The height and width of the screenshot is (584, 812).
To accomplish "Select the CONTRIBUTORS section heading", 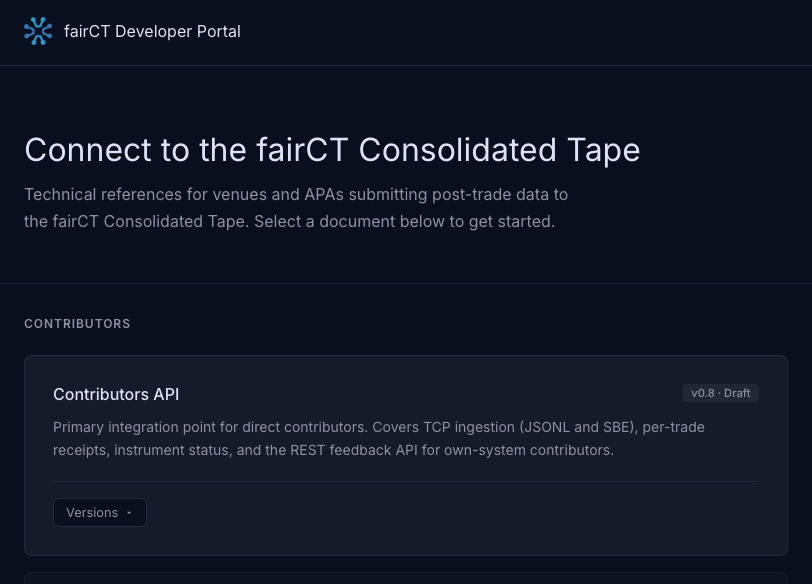I will [x=77, y=323].
